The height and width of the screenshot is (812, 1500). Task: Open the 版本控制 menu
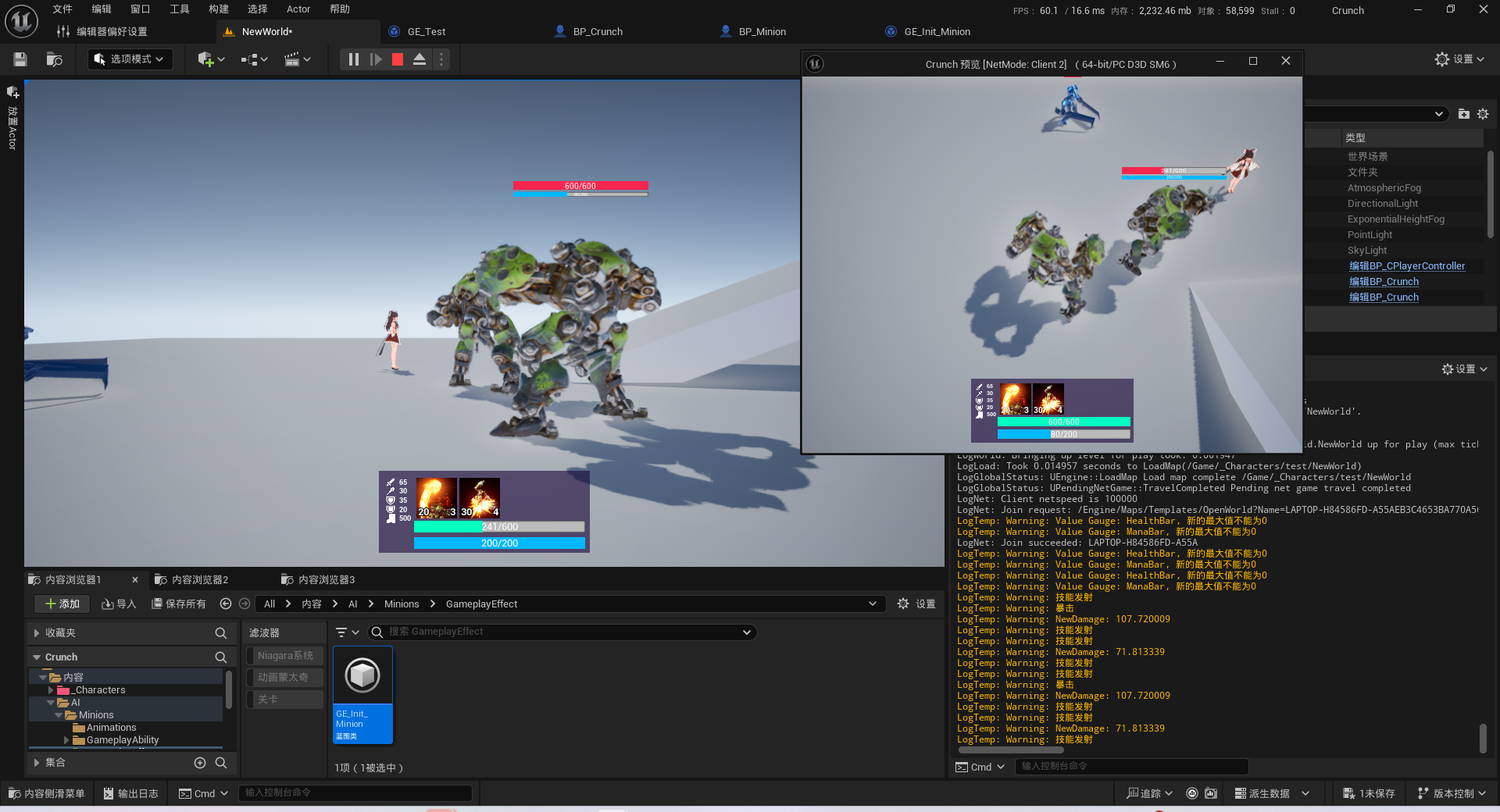(x=1452, y=793)
